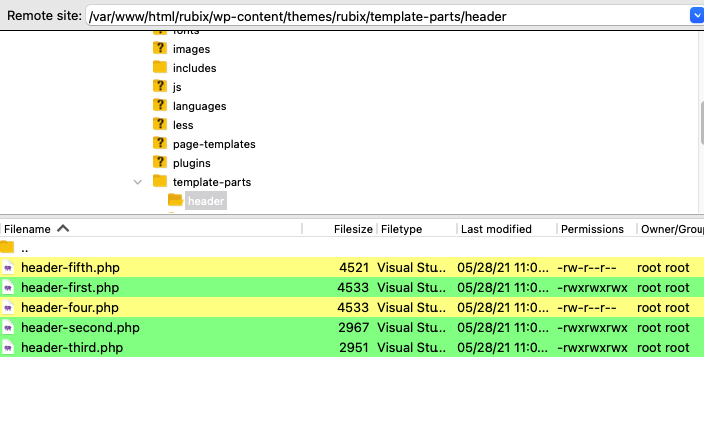Sort by the Last modified column
The image size is (704, 427).
(496, 229)
